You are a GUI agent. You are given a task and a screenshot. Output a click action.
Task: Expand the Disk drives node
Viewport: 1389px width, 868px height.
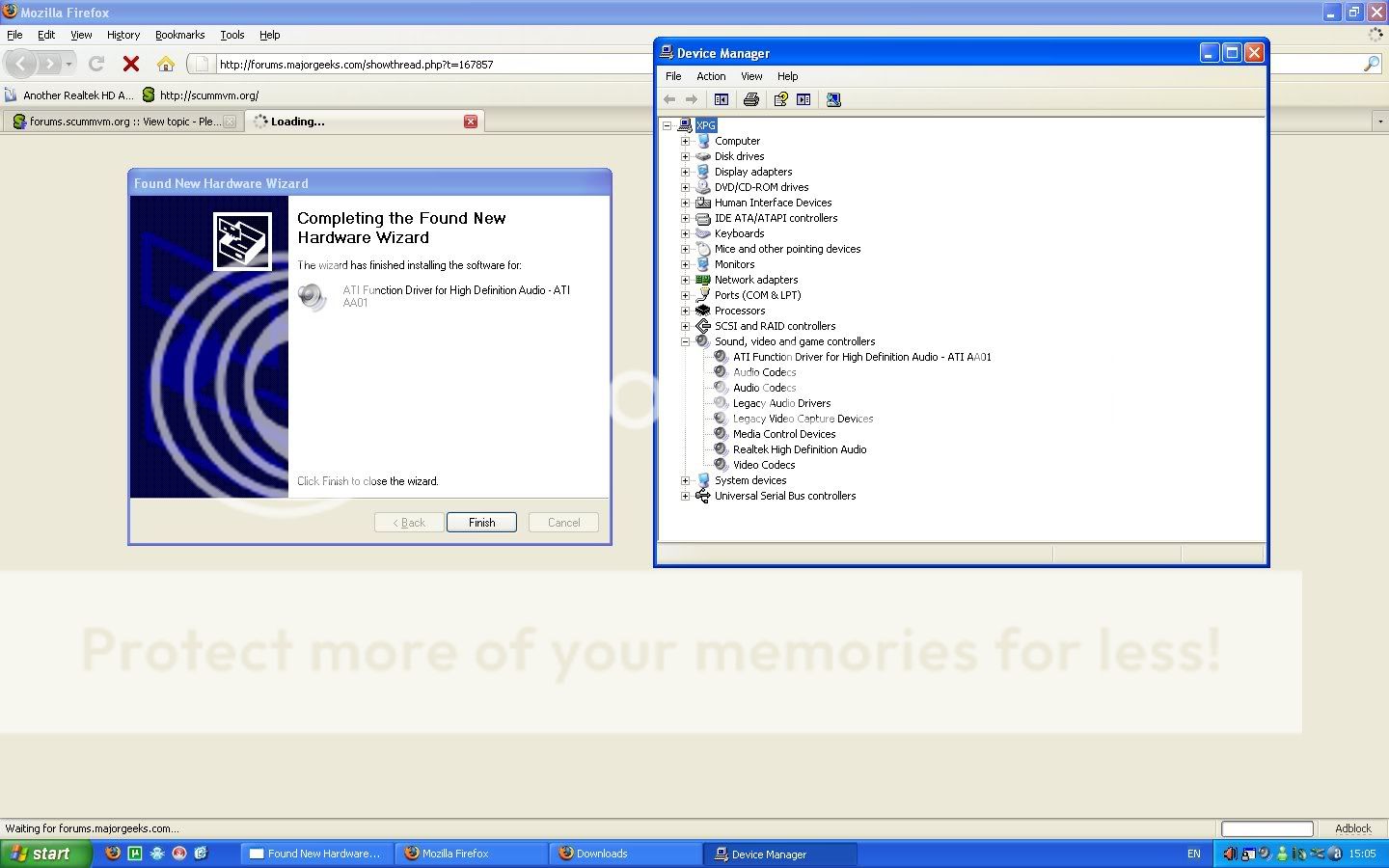(686, 156)
